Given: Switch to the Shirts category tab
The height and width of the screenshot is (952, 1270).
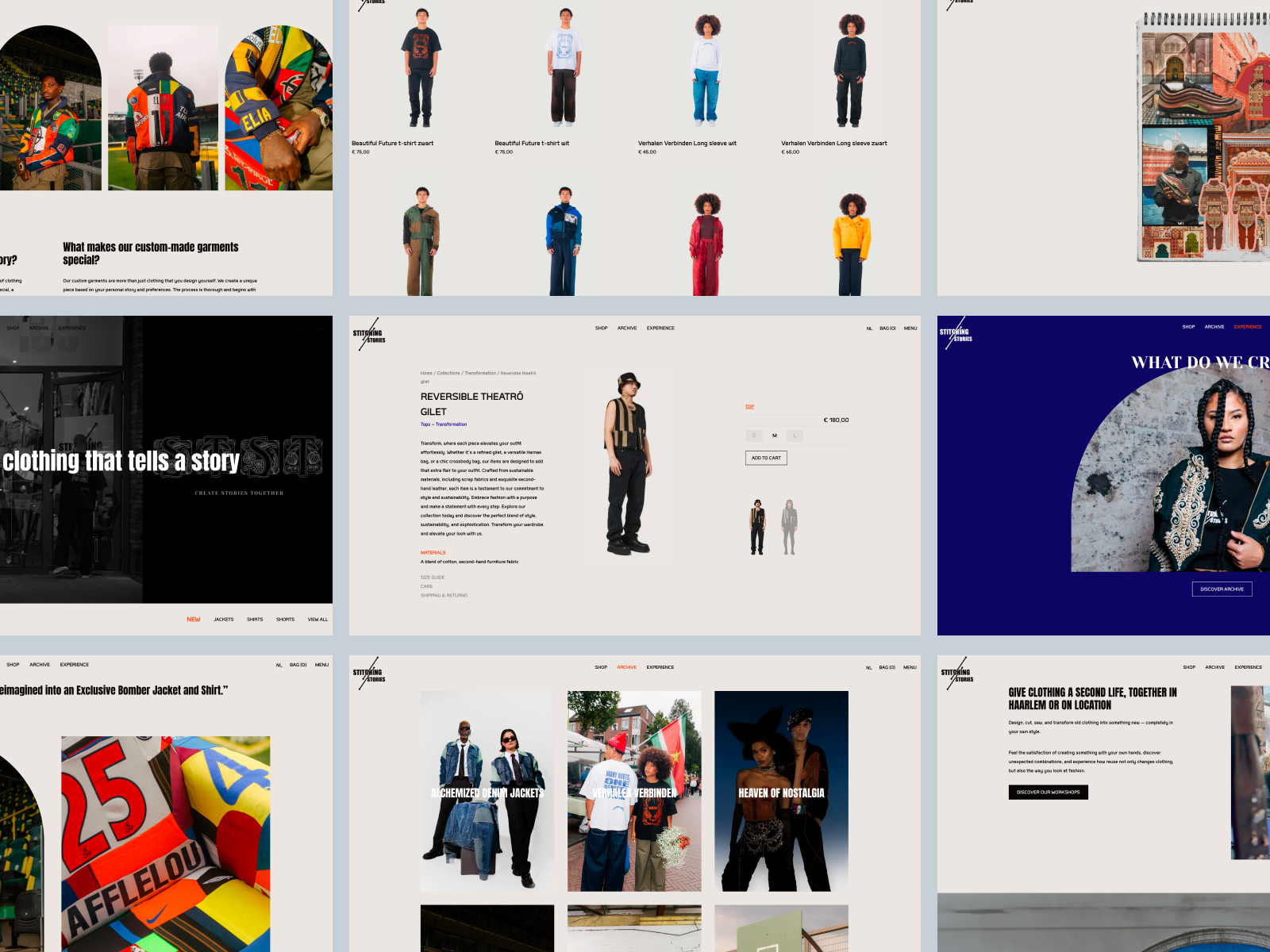Looking at the screenshot, I should point(255,620).
